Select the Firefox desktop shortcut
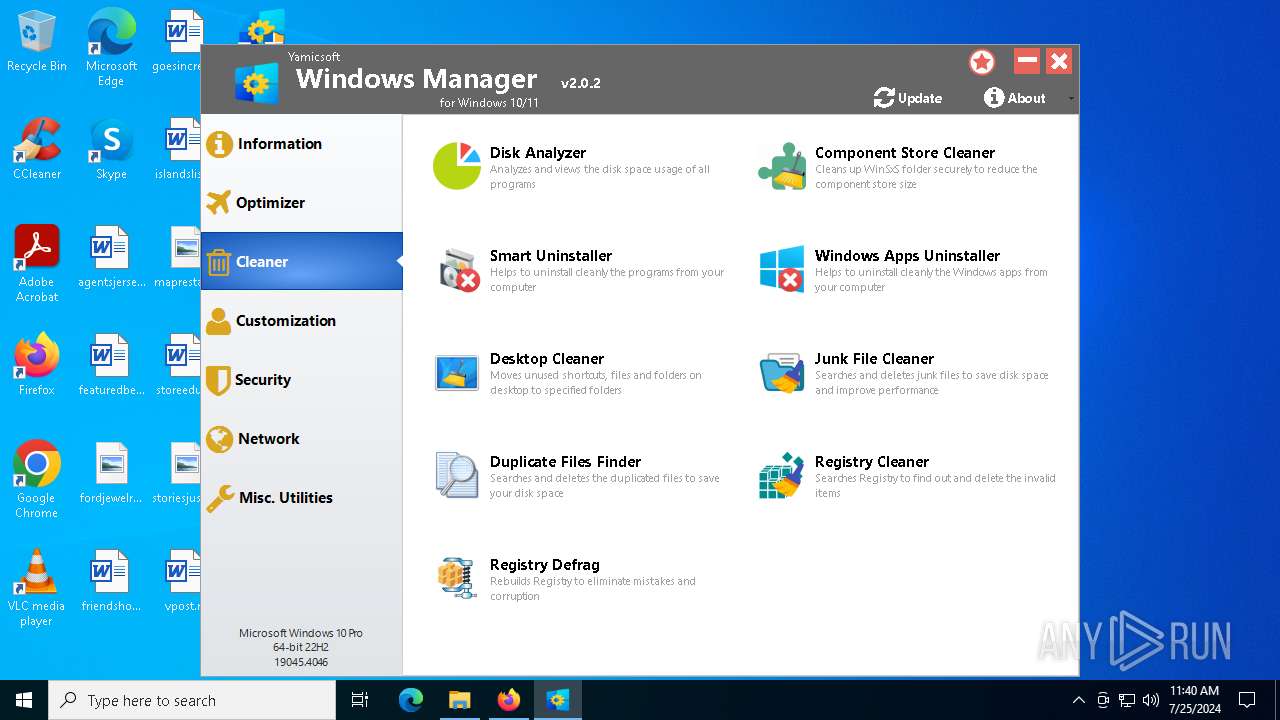The width and height of the screenshot is (1280, 720). (37, 366)
